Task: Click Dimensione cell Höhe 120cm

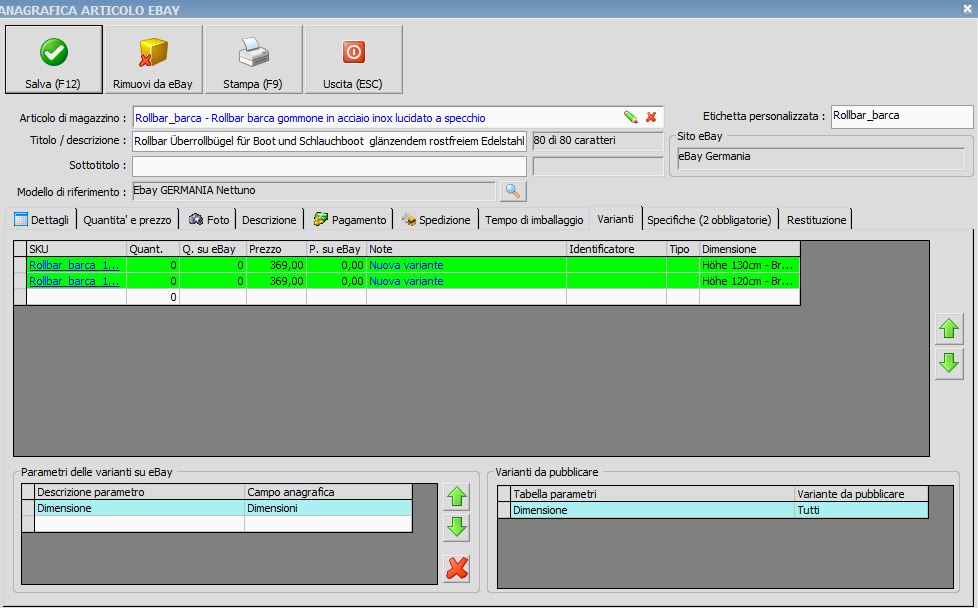Action: [749, 281]
